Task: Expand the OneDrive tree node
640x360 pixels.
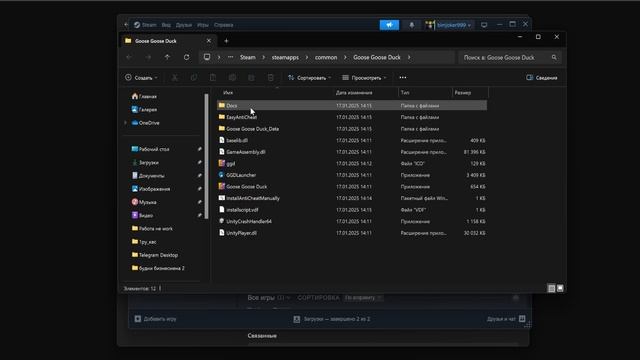Action: click(x=126, y=123)
